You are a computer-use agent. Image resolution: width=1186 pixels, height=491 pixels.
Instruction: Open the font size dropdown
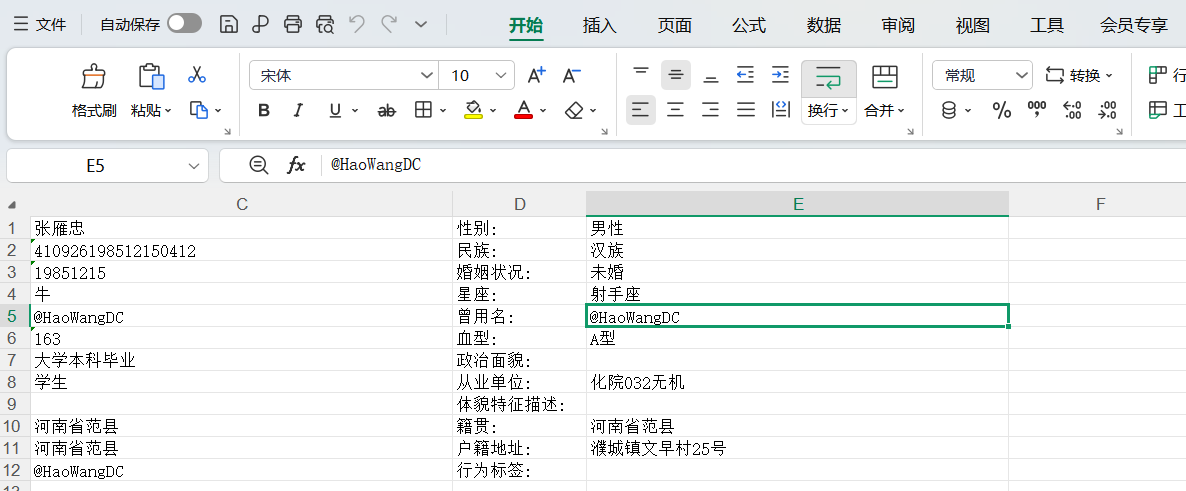[501, 76]
